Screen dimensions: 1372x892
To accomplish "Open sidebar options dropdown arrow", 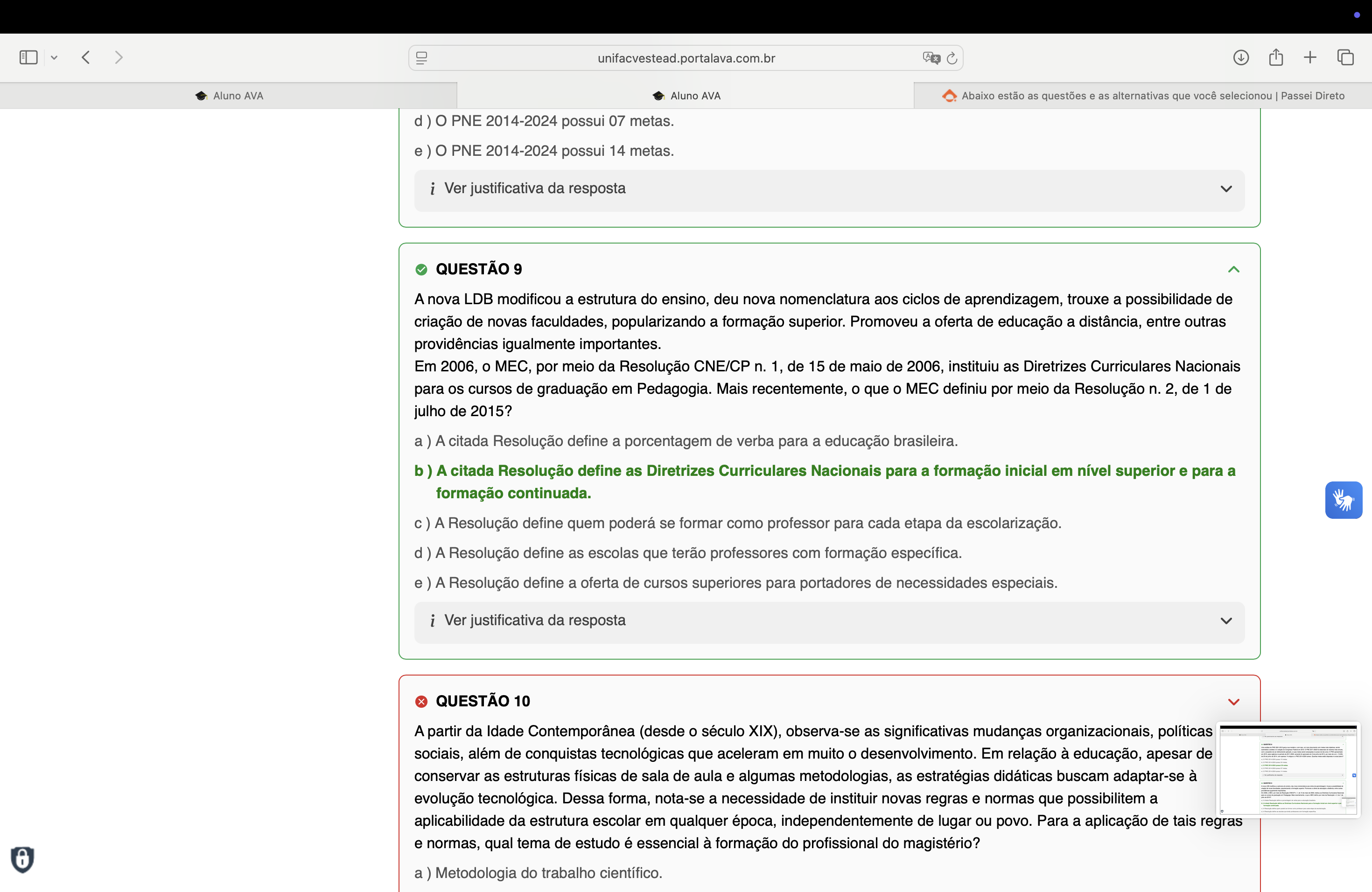I will point(54,58).
